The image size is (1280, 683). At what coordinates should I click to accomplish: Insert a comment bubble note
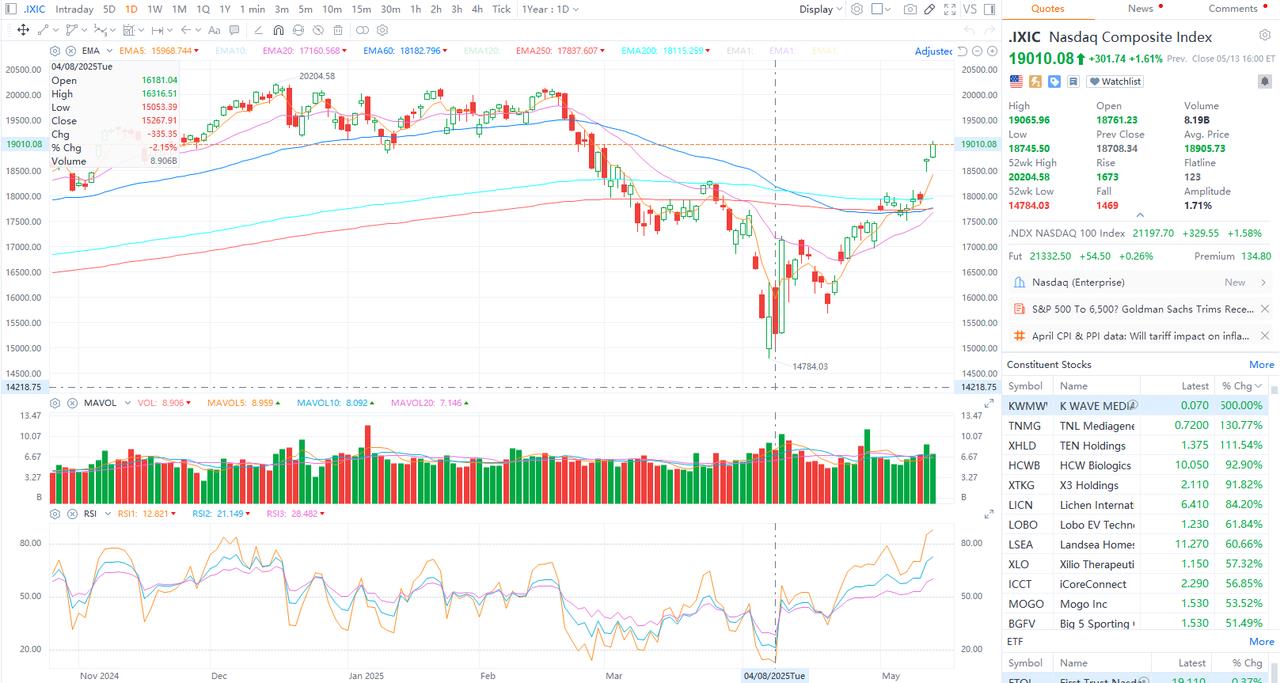pos(234,30)
